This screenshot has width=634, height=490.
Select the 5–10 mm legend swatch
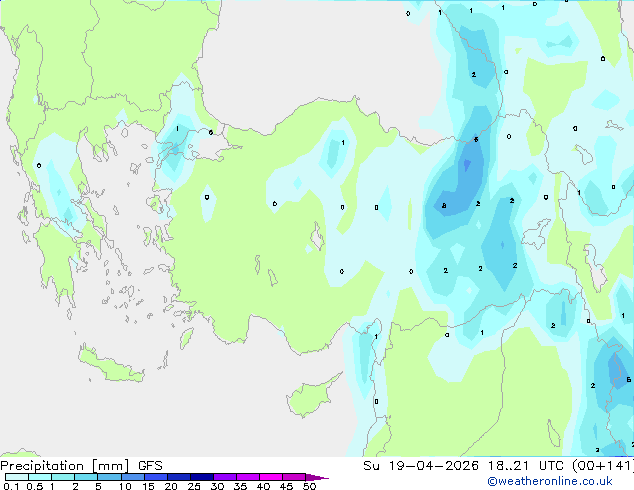109,477
